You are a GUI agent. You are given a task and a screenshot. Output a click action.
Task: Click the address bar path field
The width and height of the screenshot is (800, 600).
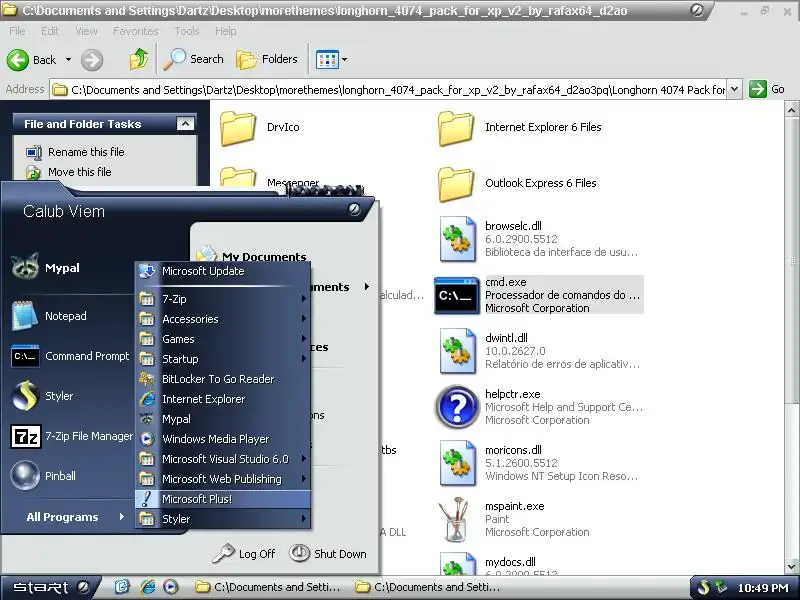coord(389,90)
